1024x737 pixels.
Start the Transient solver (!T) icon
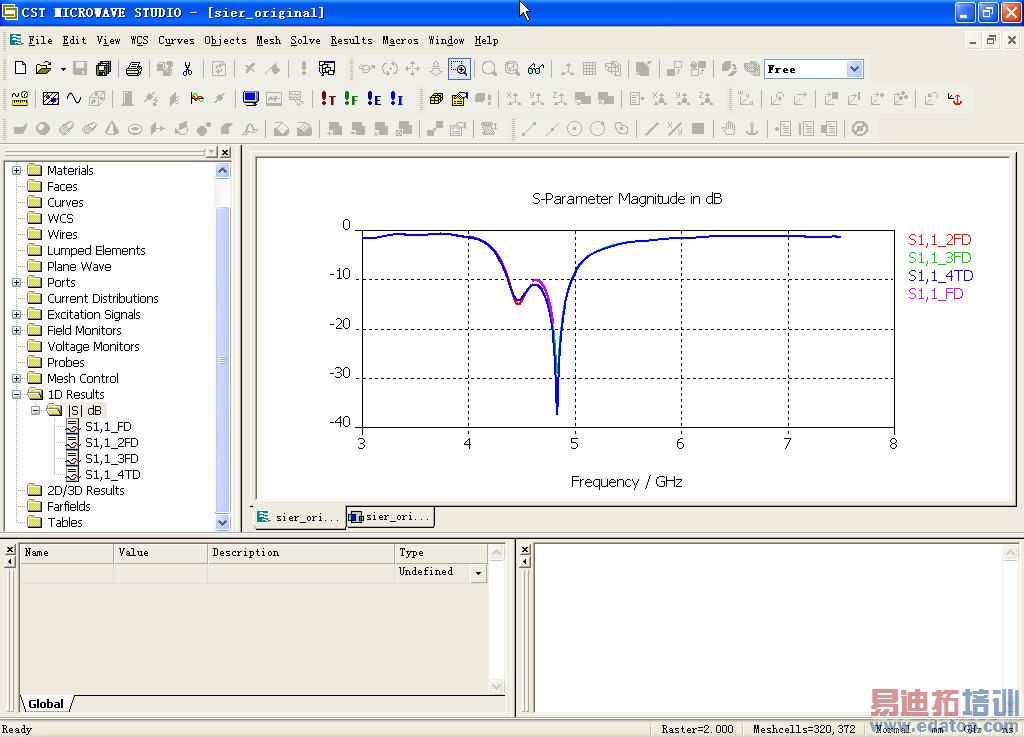(328, 99)
